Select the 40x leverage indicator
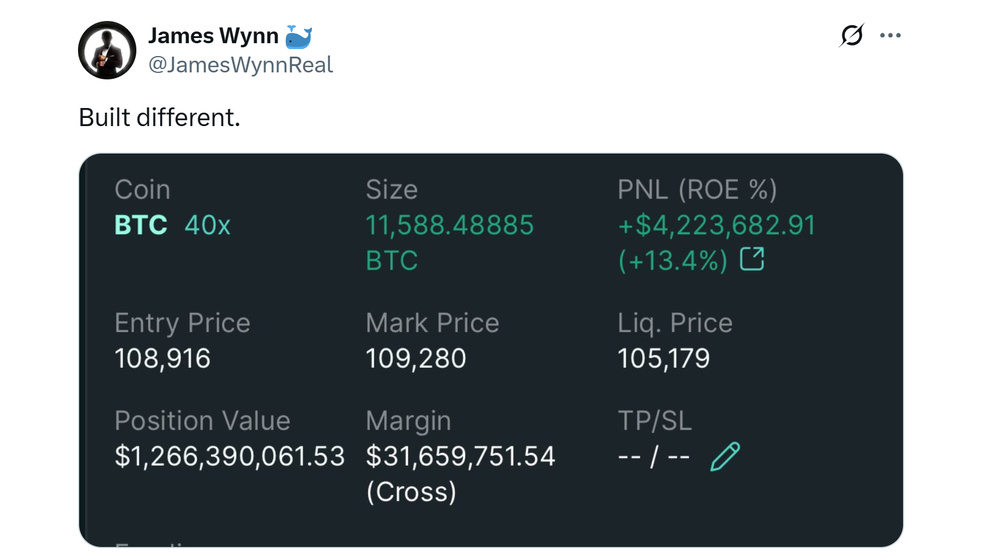 click(207, 225)
